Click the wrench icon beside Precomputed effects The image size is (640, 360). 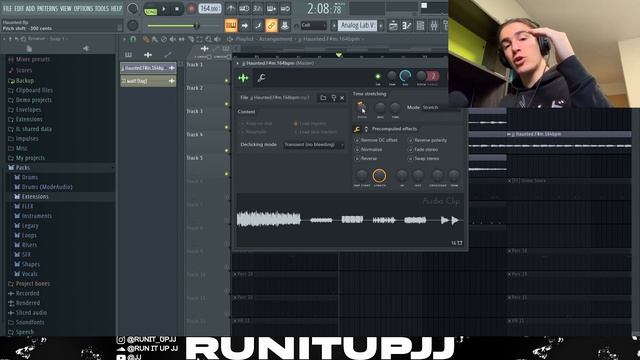point(357,129)
